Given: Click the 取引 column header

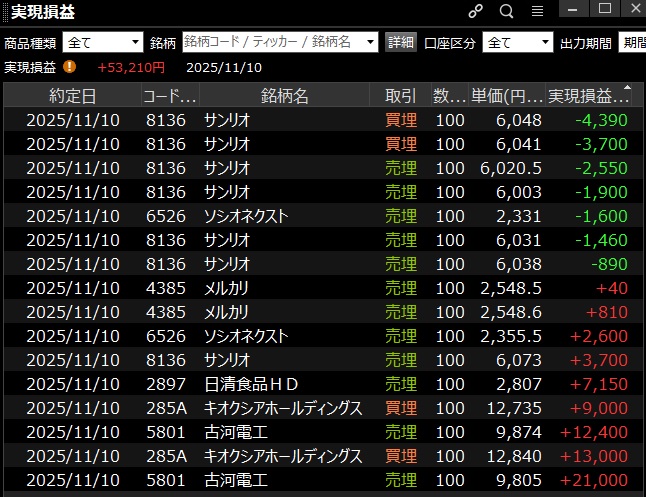Looking at the screenshot, I should pyautogui.click(x=401, y=96).
